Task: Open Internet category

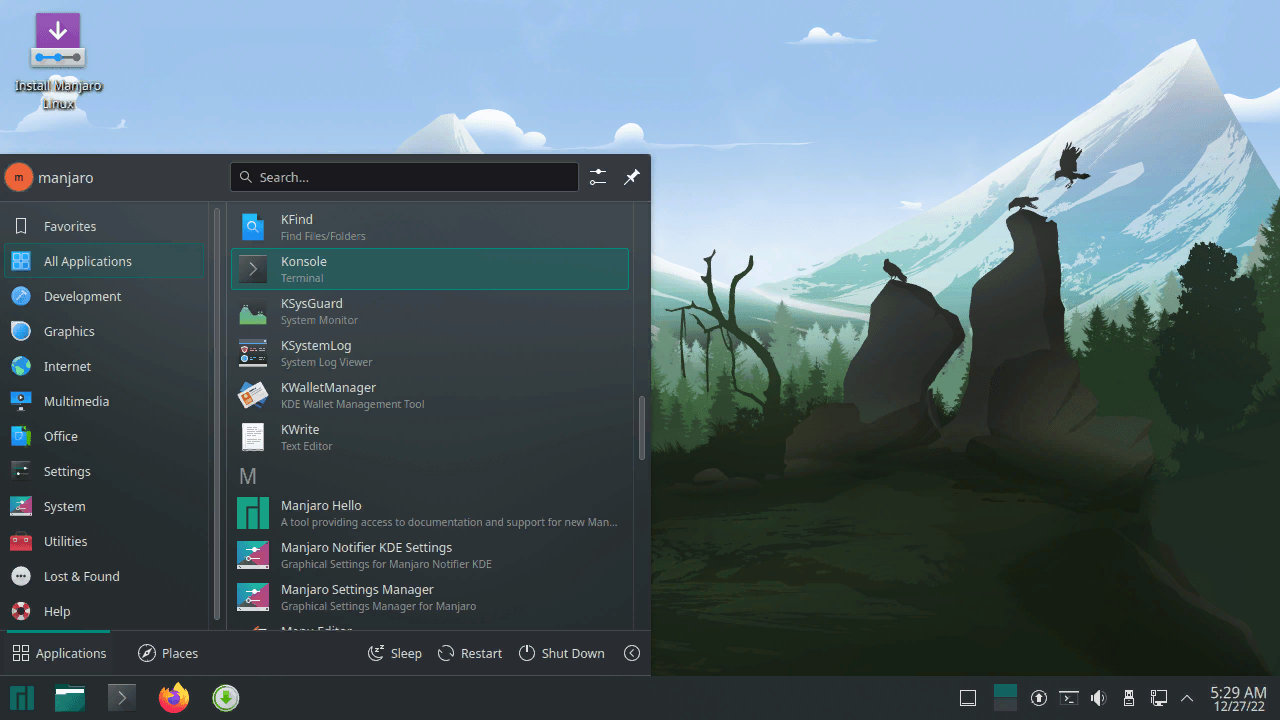Action: tap(104, 366)
